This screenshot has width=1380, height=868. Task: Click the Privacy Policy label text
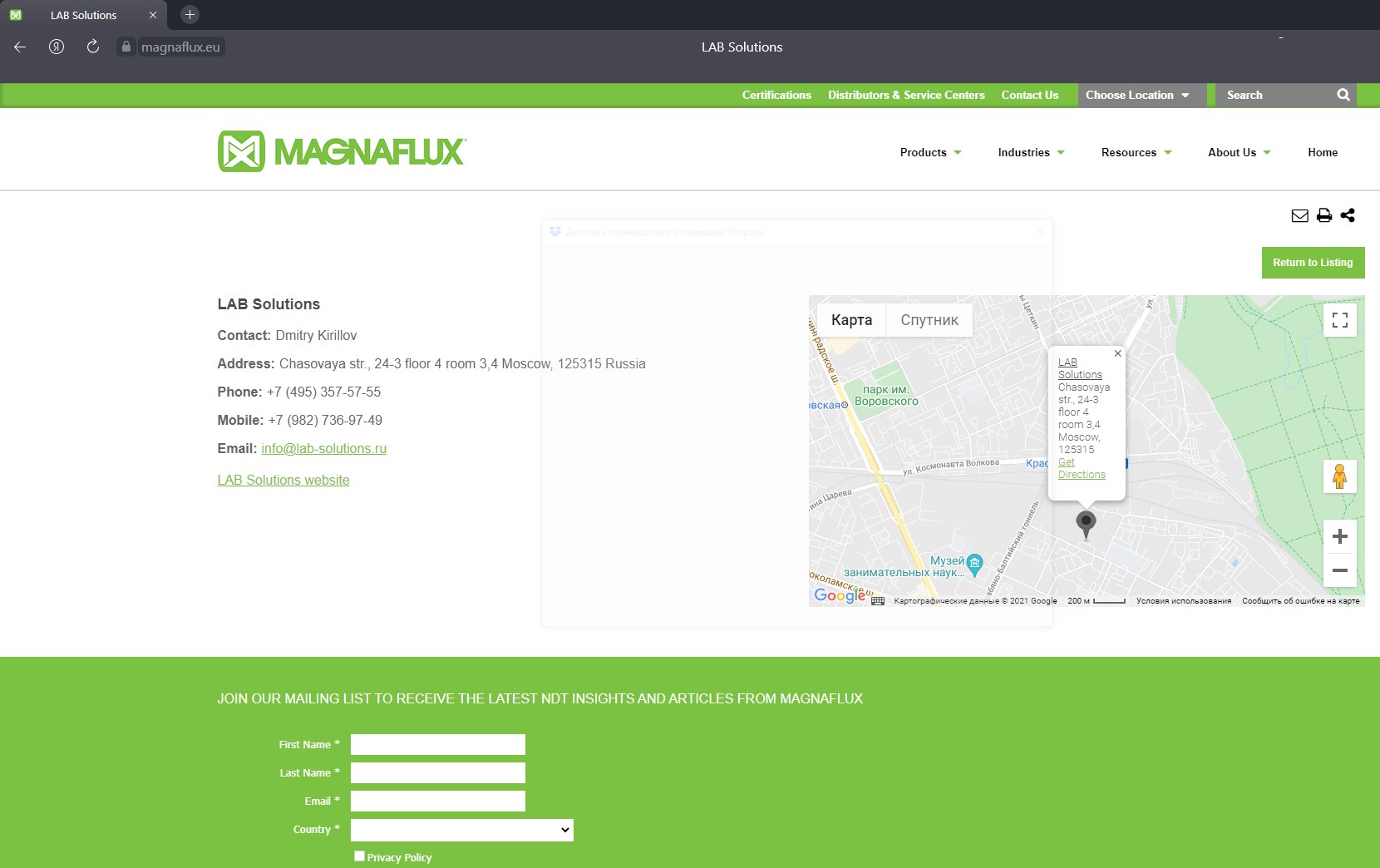click(x=399, y=857)
